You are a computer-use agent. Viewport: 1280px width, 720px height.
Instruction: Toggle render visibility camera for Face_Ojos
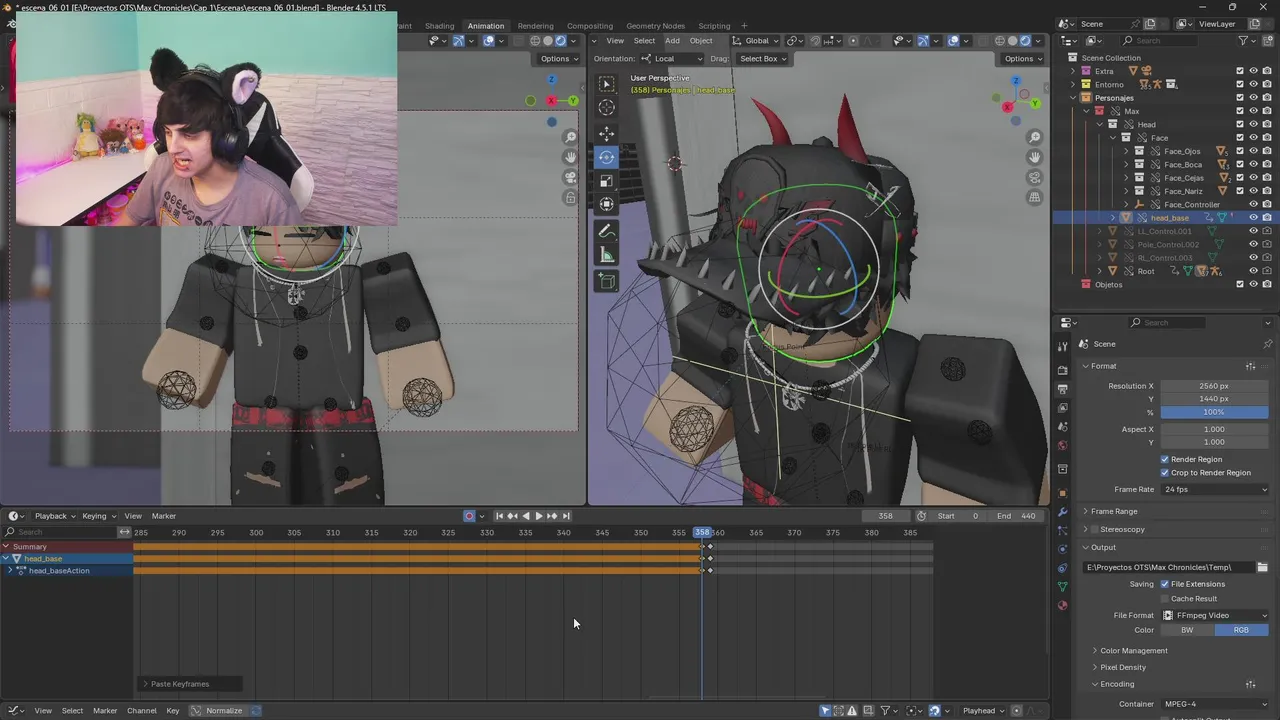coord(1267,151)
